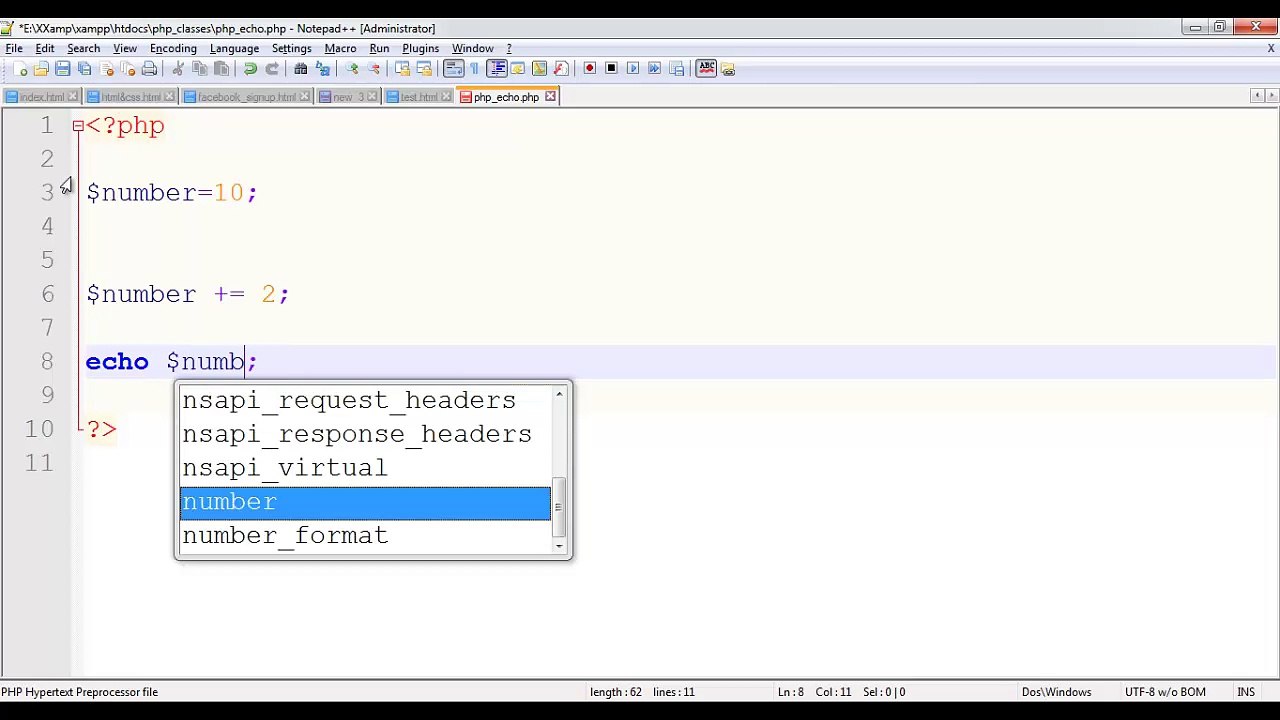Open the user-defined language icon
1280x720 pixels.
(517, 69)
